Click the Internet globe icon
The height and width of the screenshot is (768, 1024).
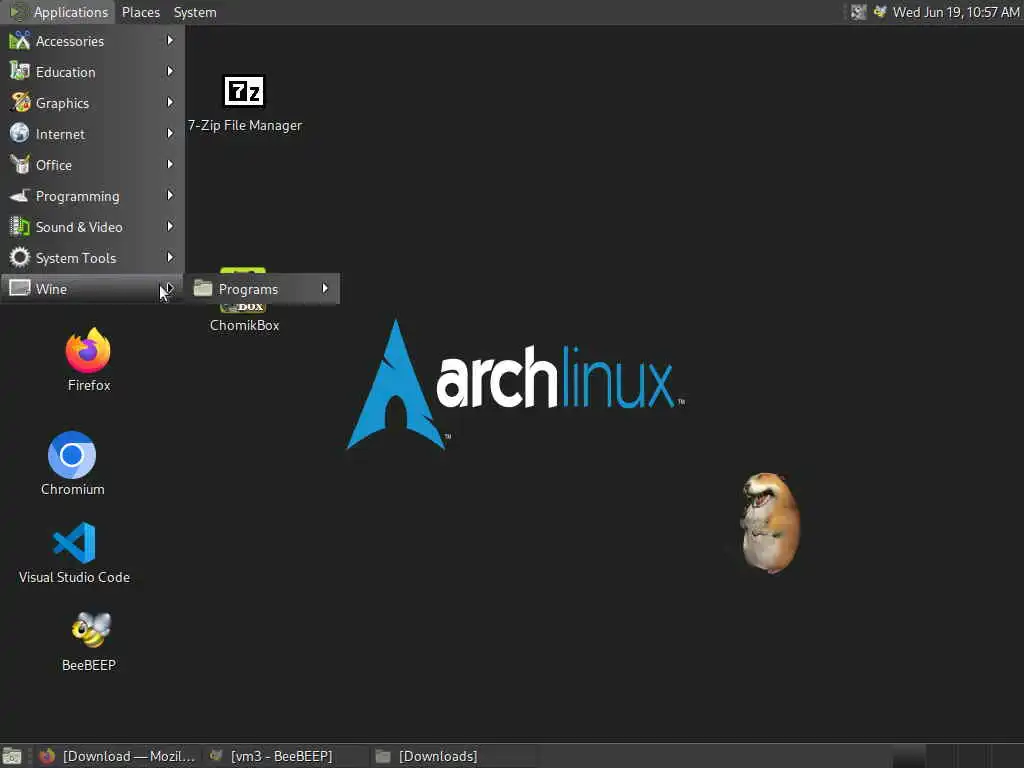coord(20,133)
